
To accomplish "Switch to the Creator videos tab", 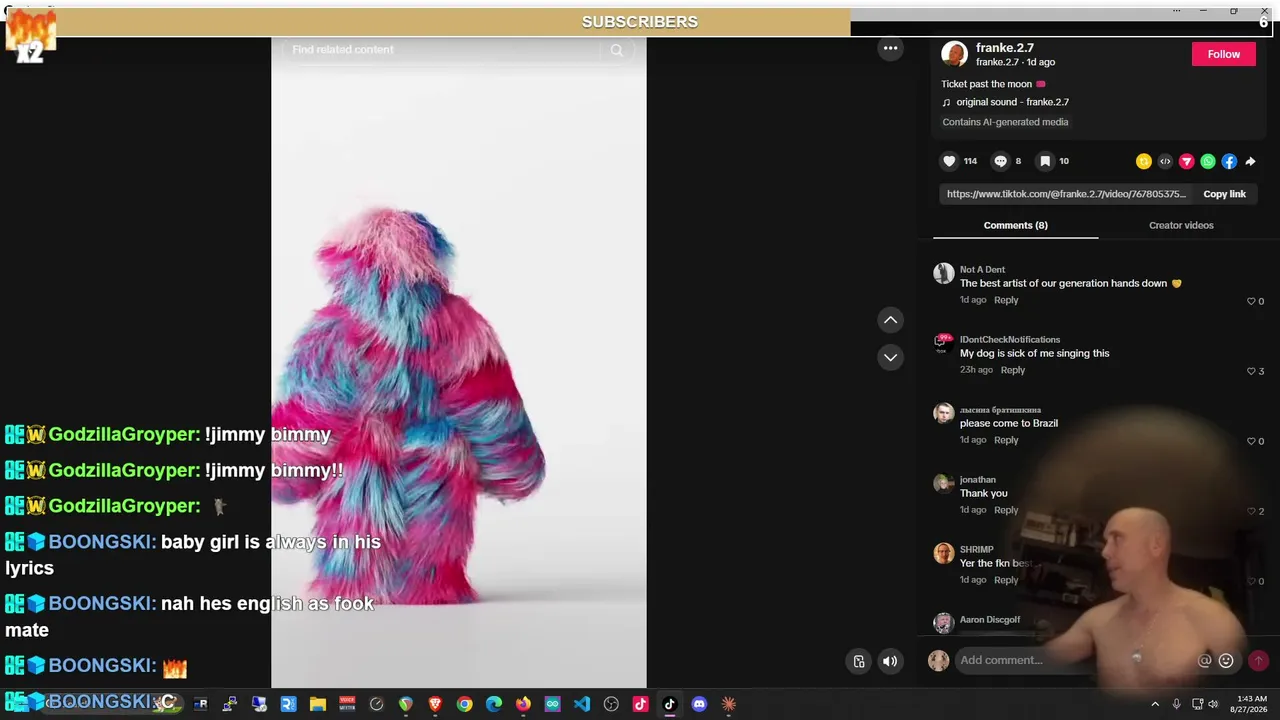I will (x=1181, y=225).
